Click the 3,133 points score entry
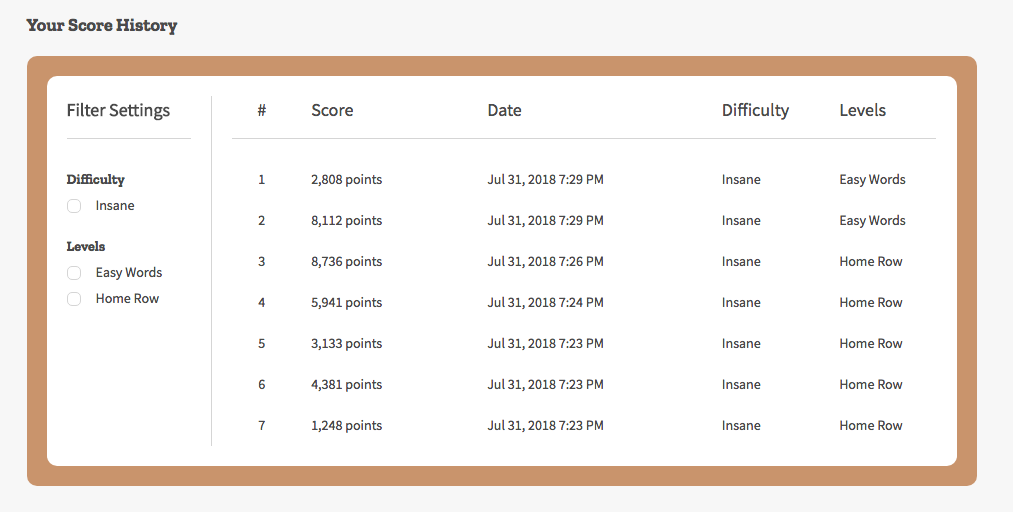Viewport: 1013px width, 512px height. (346, 344)
